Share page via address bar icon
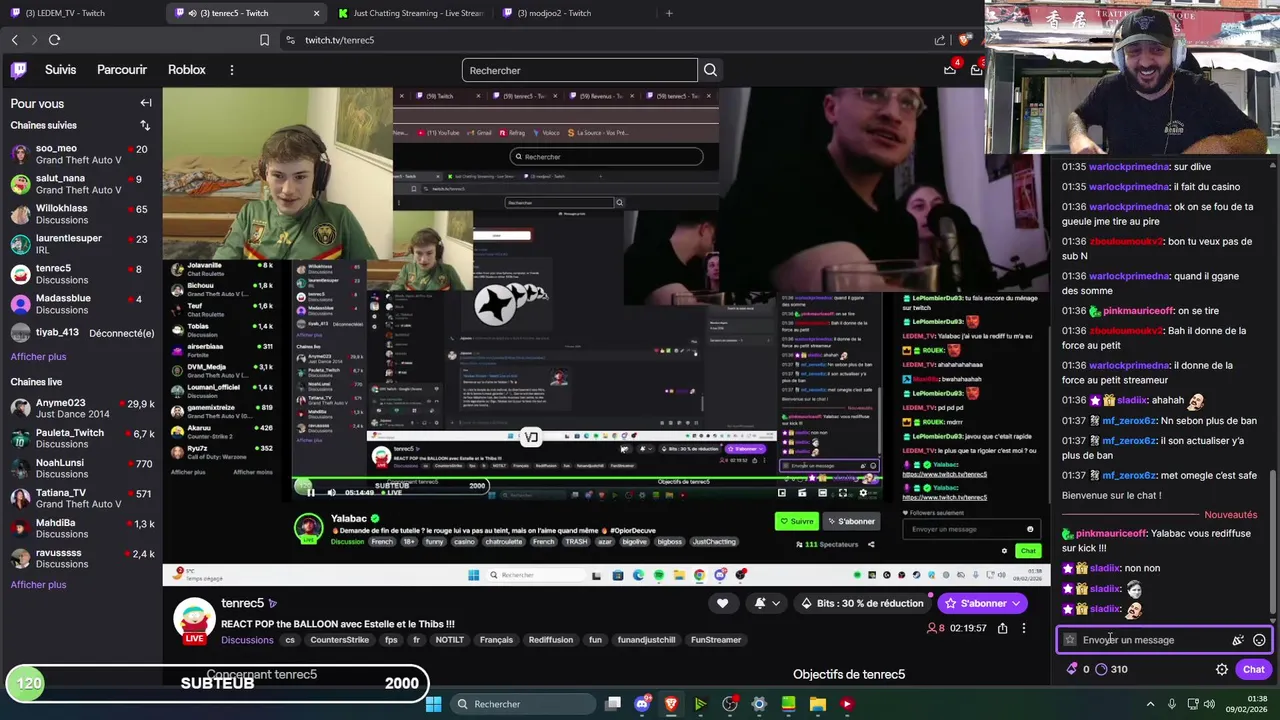Image resolution: width=1280 pixels, height=720 pixels. 939,40
